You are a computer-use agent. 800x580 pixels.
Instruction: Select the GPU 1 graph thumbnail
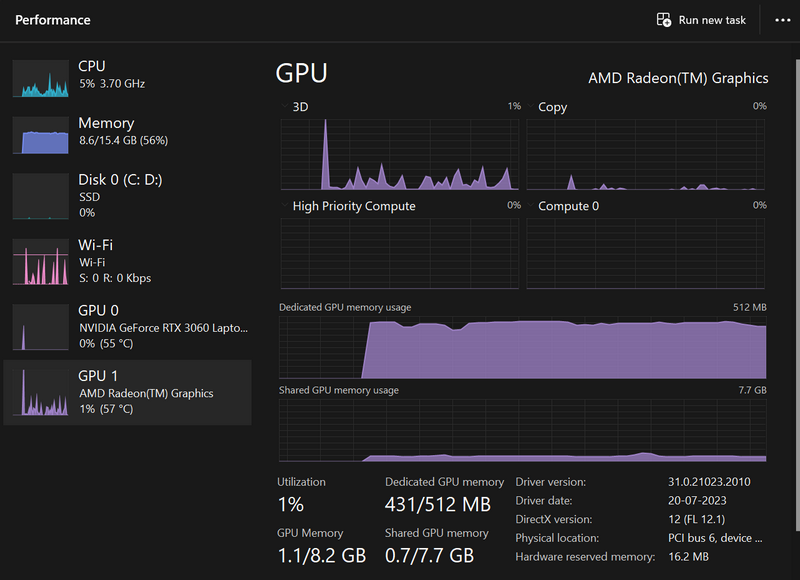pyautogui.click(x=40, y=392)
